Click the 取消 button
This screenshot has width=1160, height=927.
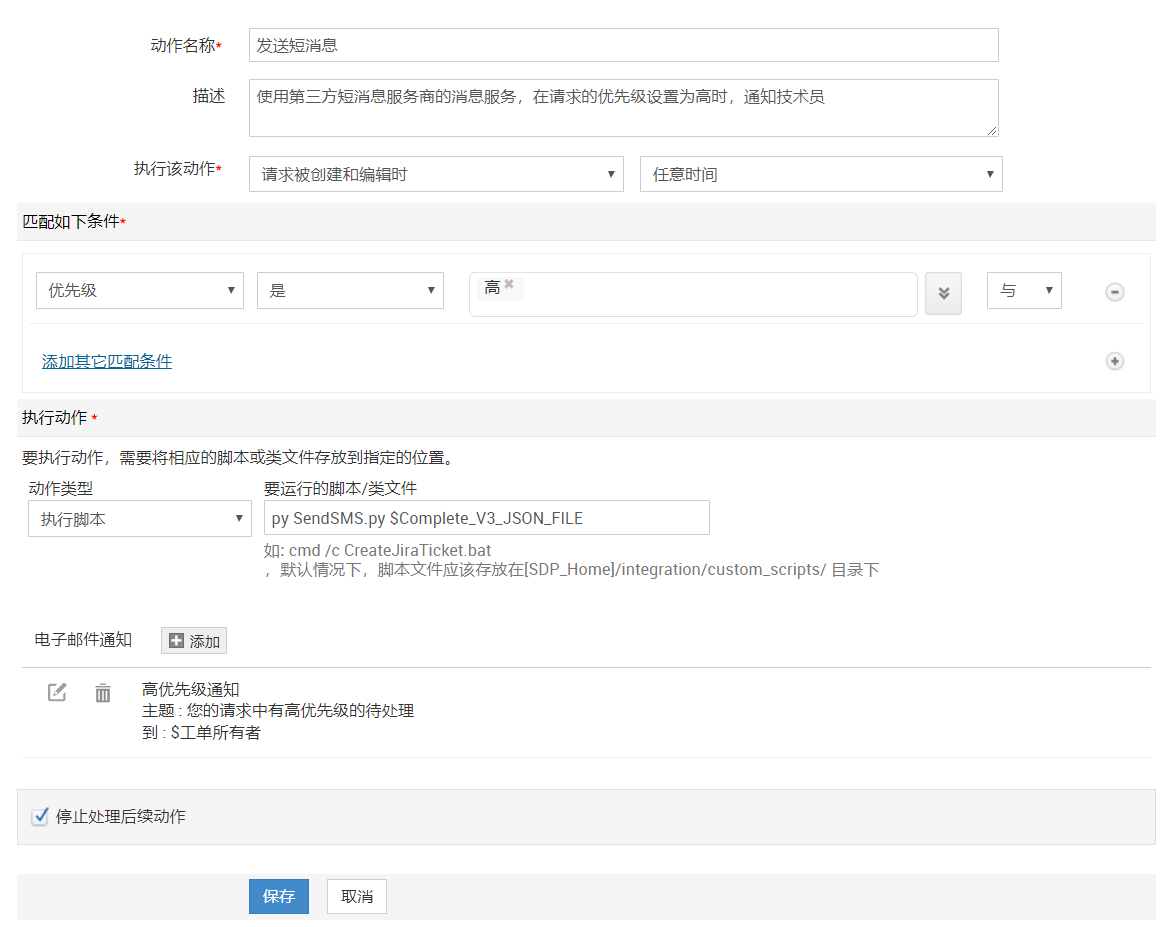[x=356, y=897]
